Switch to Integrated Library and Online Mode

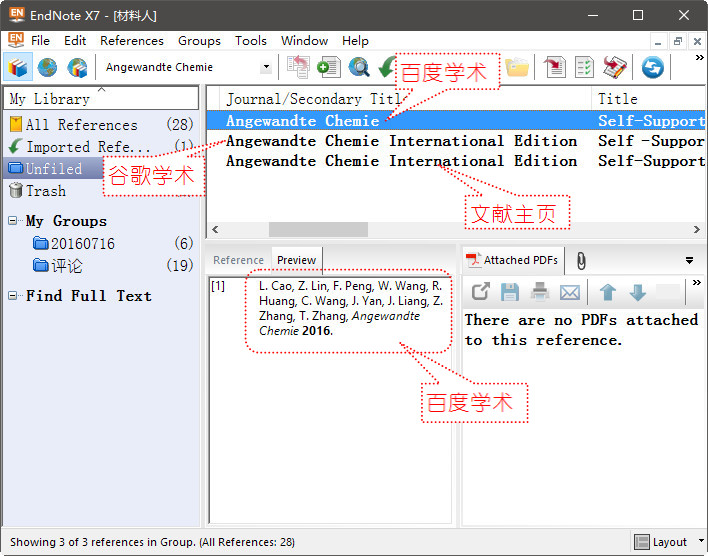77,68
